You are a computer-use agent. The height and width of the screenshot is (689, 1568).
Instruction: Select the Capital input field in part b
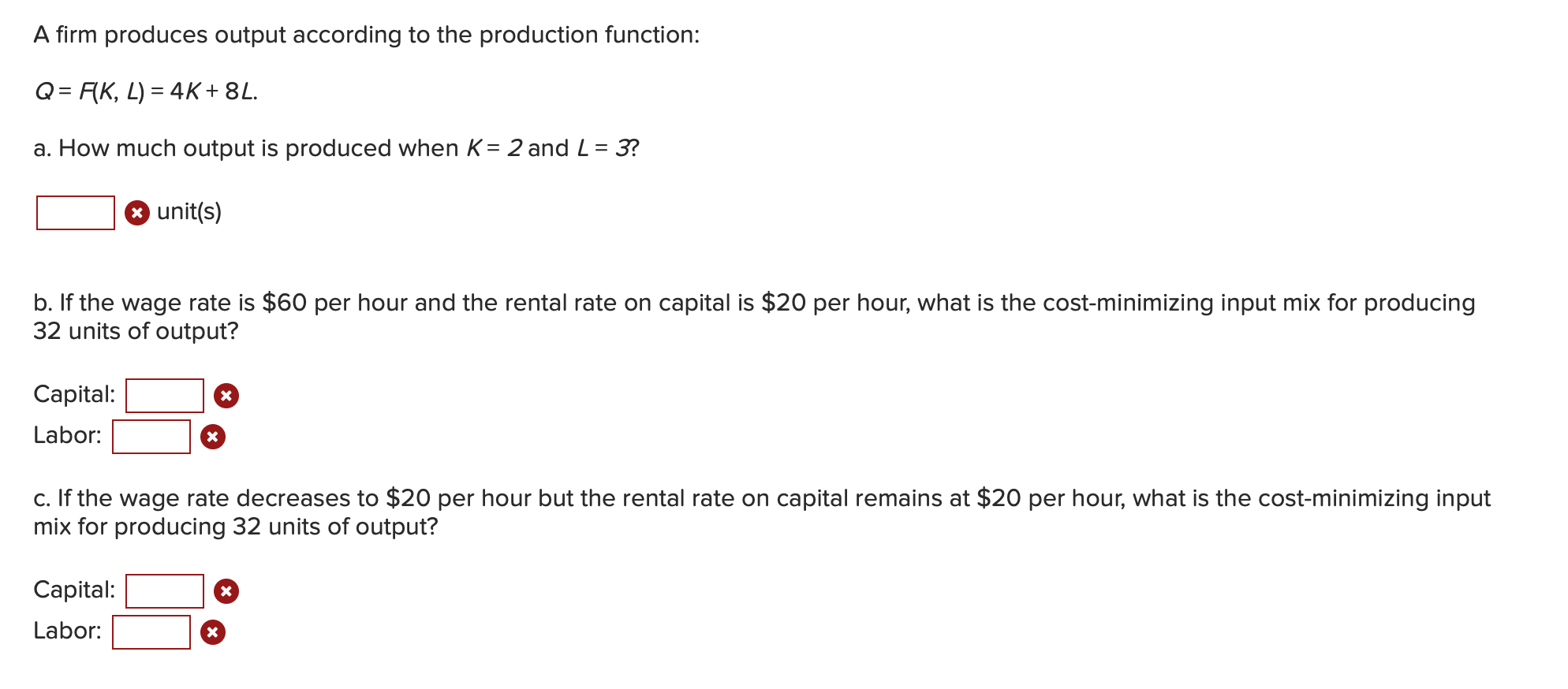pos(165,396)
